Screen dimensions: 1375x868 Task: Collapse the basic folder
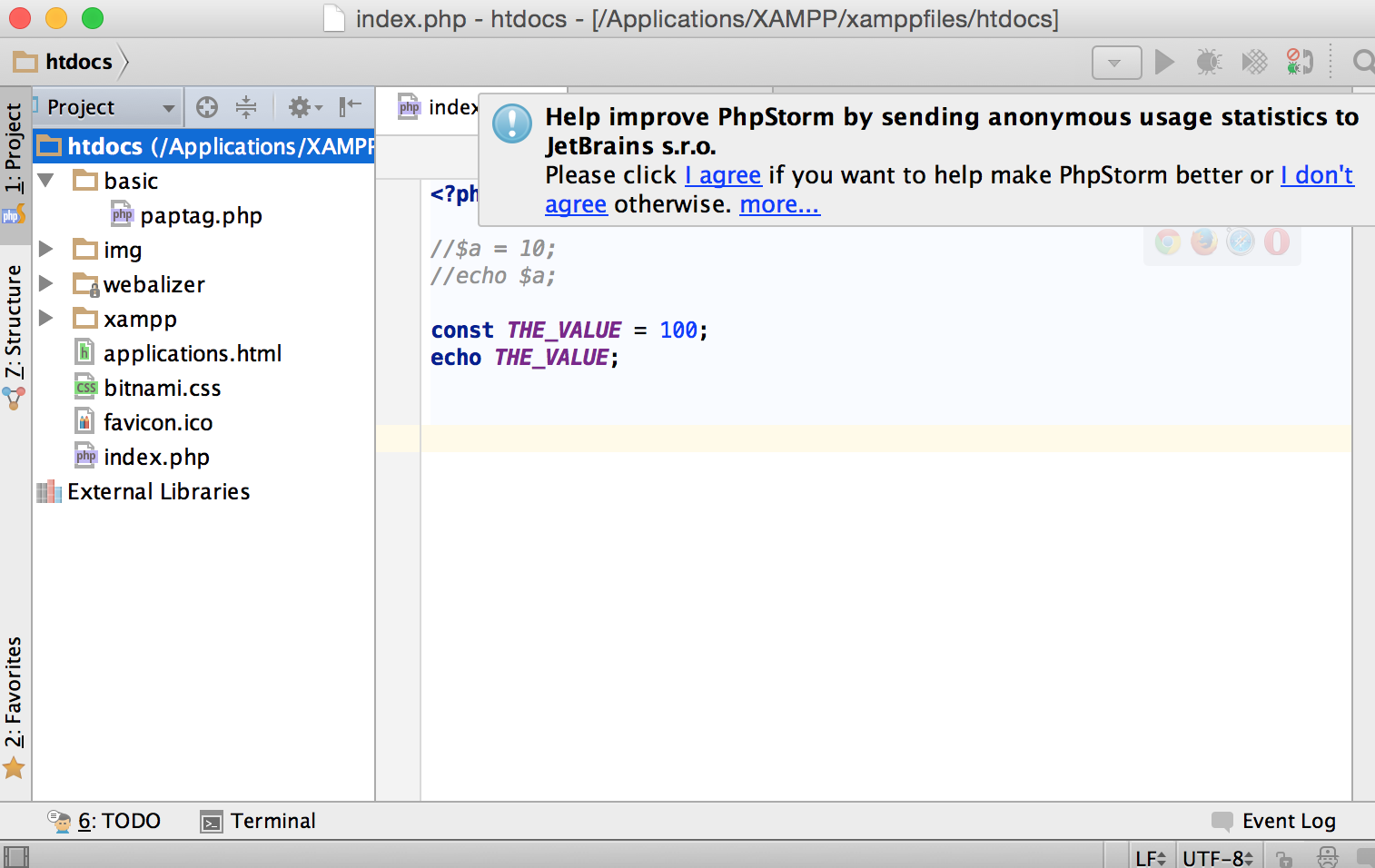pyautogui.click(x=45, y=180)
